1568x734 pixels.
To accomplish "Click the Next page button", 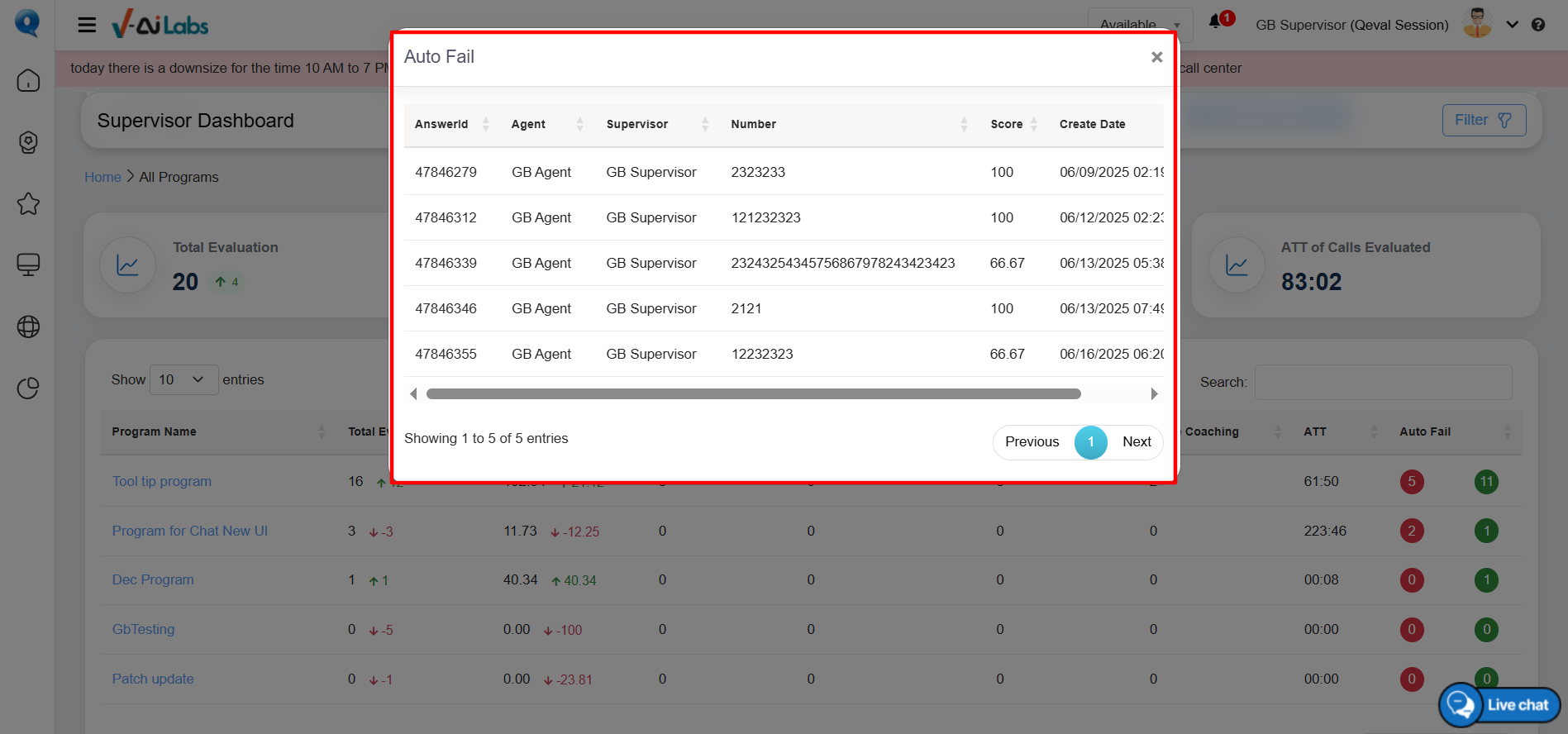I will coord(1137,441).
